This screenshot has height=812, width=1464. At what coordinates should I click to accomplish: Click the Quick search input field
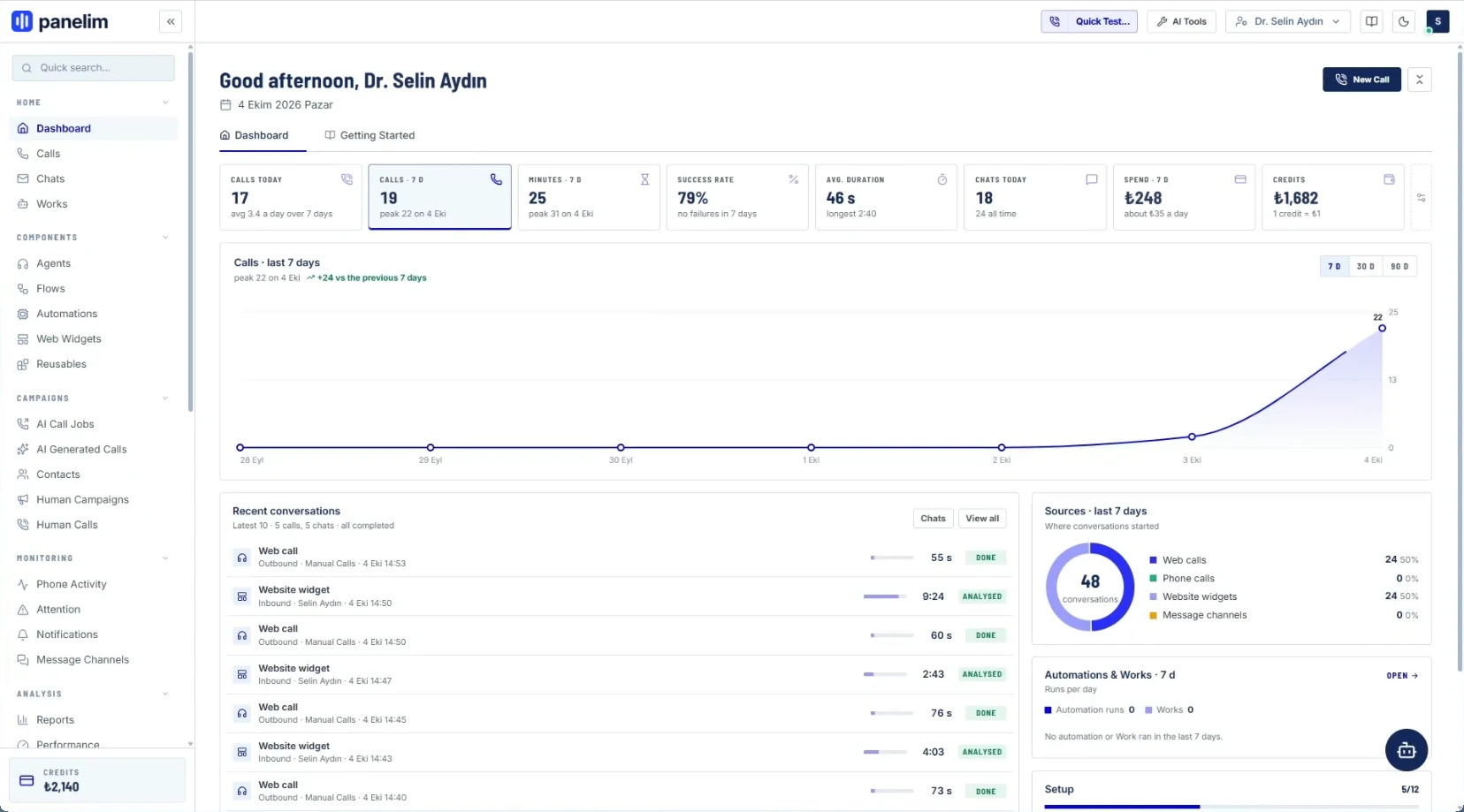[x=93, y=68]
